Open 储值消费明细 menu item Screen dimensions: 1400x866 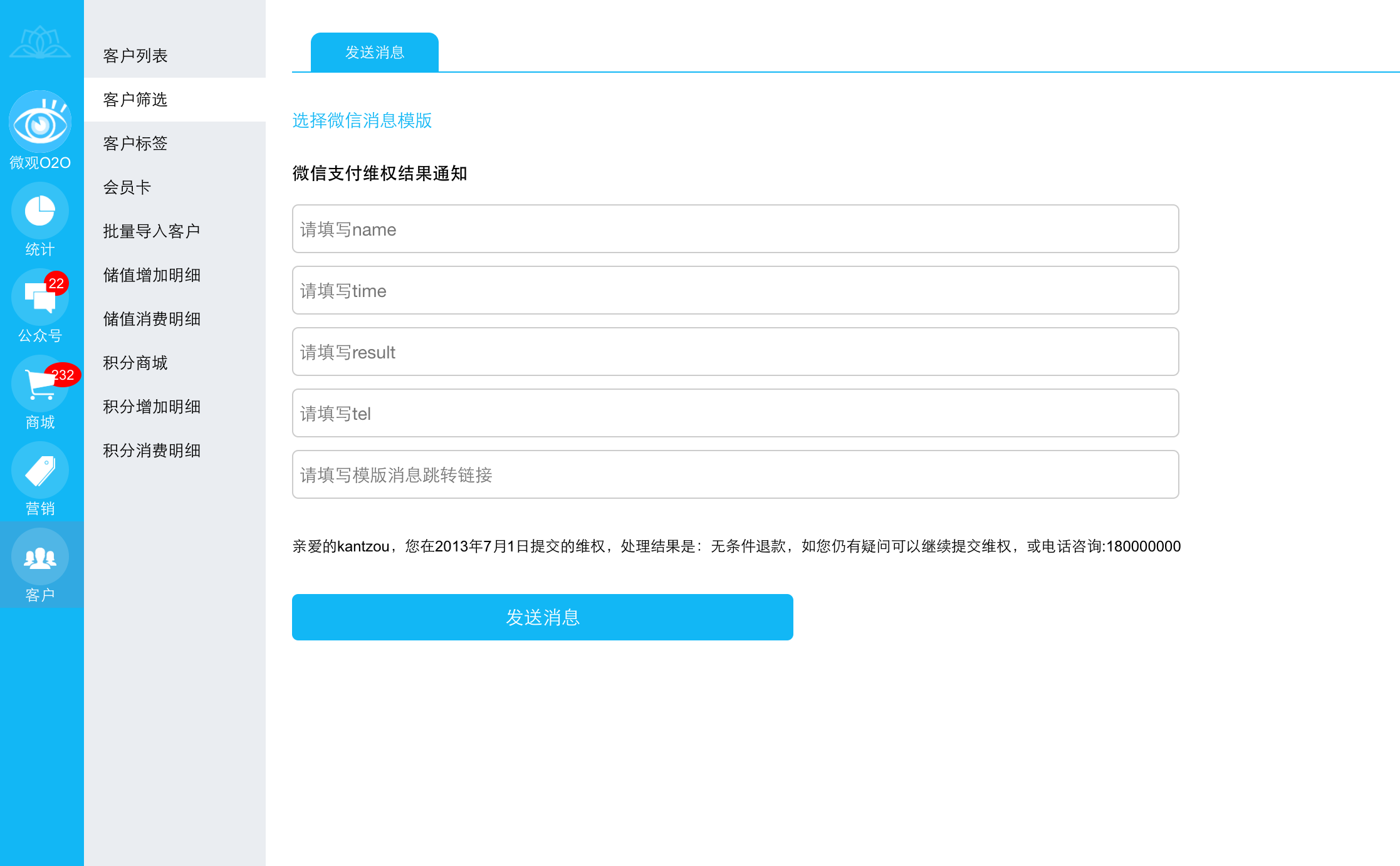pos(175,319)
